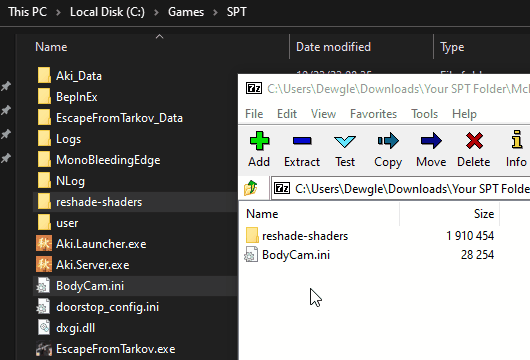This screenshot has height=360, width=530.
Task: Select Aki.Launcher.exe in Explorer
Action: pyautogui.click(x=101, y=244)
